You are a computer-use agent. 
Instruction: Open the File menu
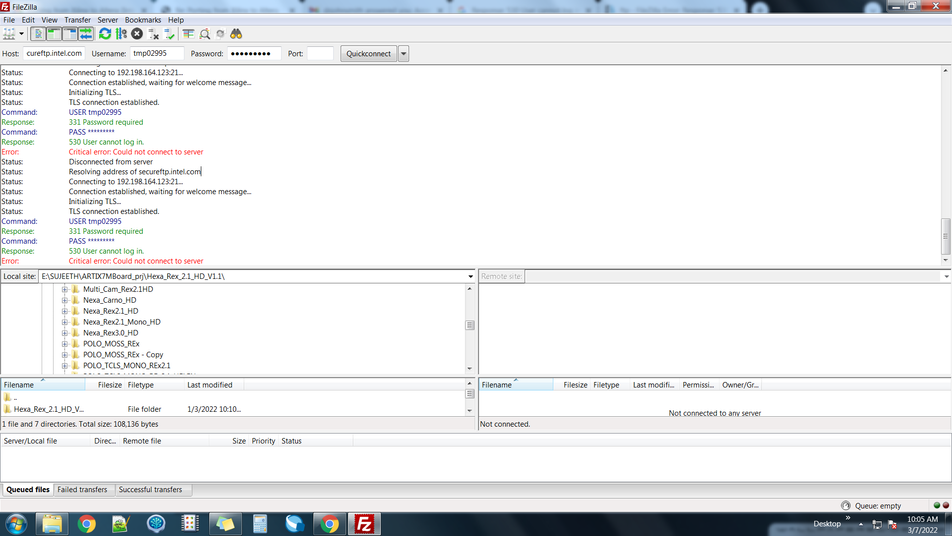[x=9, y=20]
